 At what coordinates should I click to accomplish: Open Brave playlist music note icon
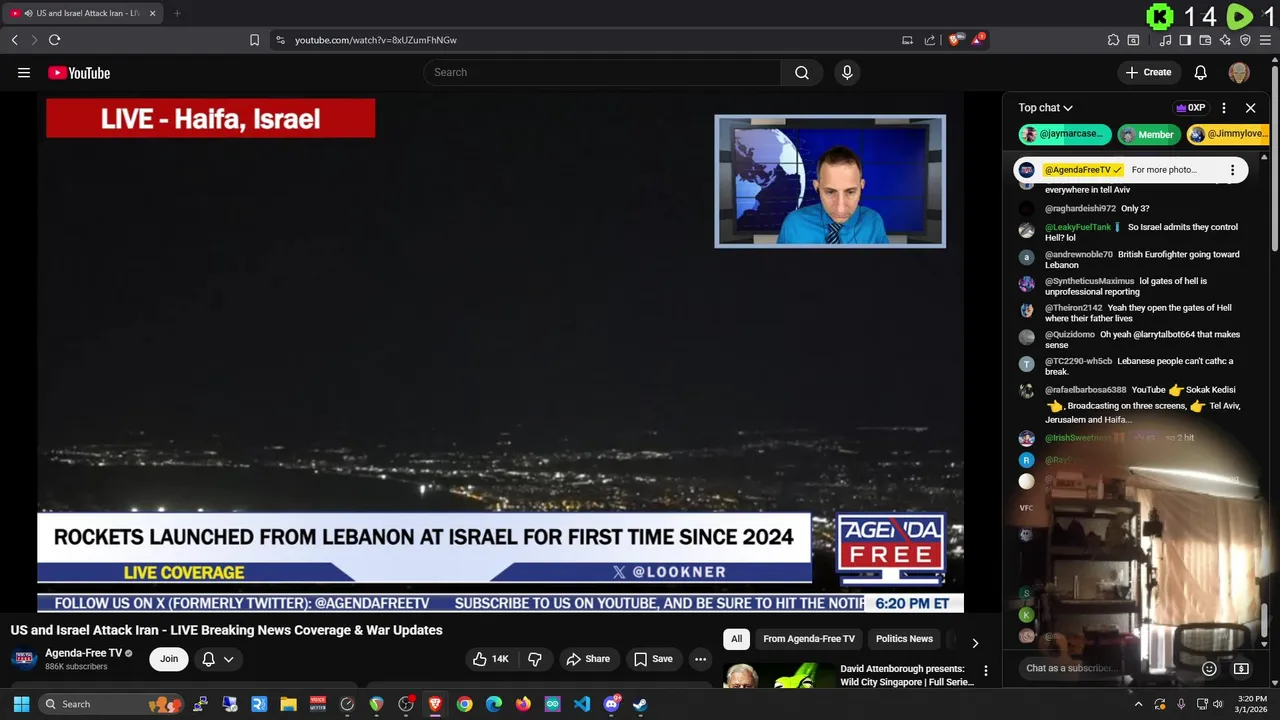pyautogui.click(x=1165, y=40)
